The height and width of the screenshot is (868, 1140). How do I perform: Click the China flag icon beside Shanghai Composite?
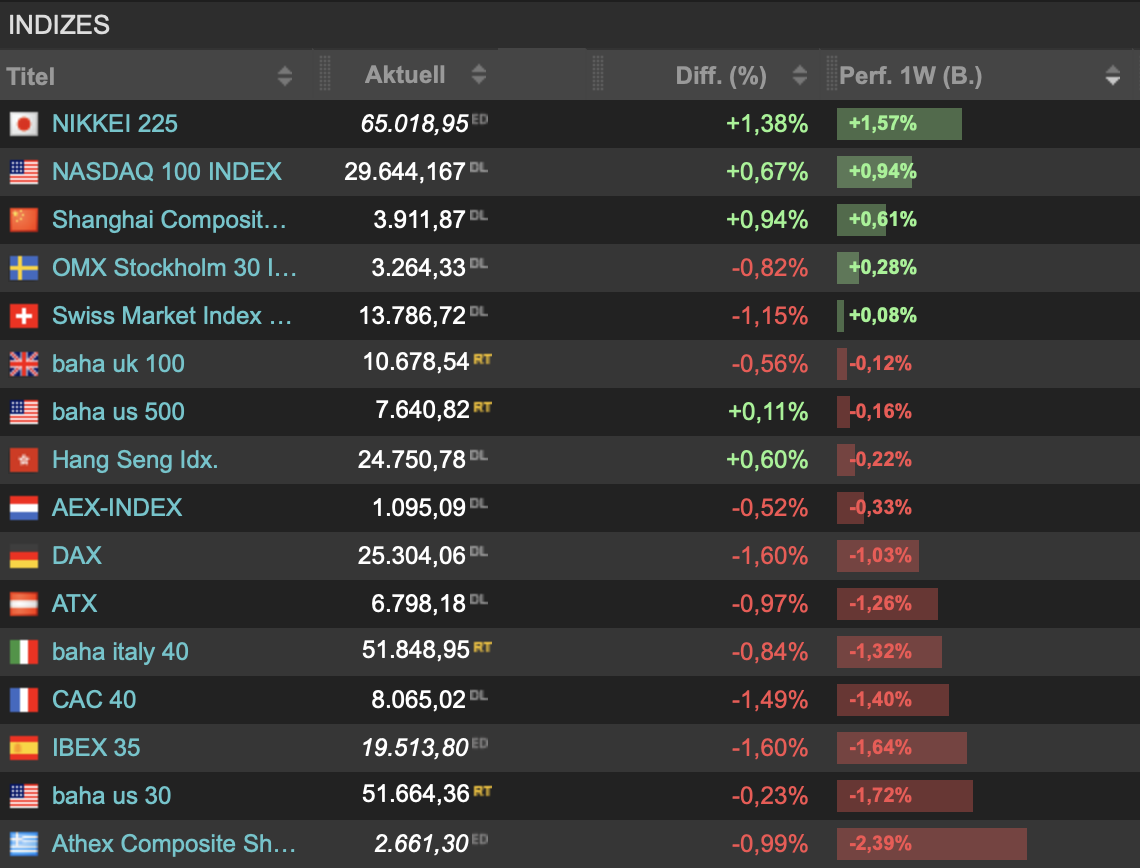[23, 220]
